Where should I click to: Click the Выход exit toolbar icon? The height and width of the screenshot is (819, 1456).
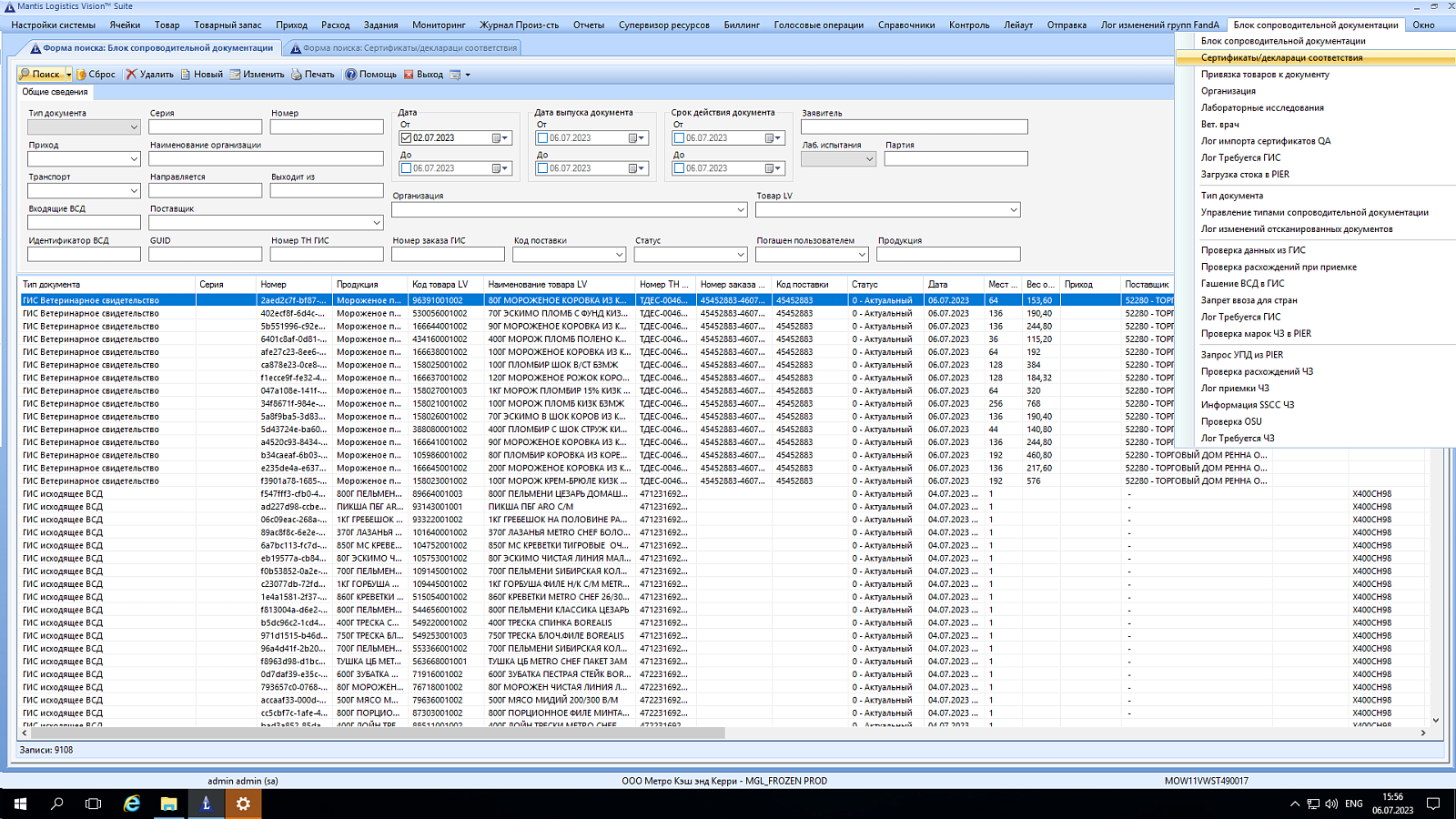[x=423, y=75]
